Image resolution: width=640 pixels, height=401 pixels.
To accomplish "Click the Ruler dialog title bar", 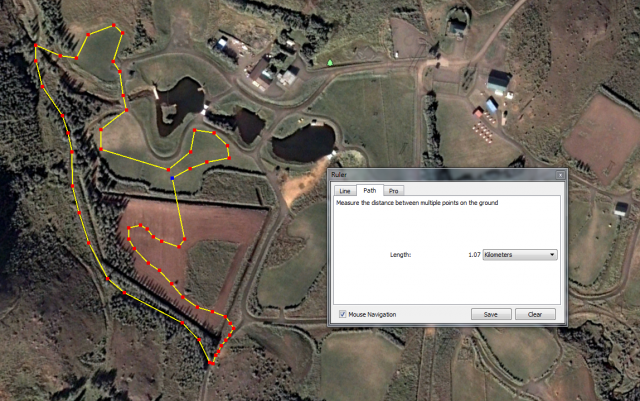I will coord(447,175).
